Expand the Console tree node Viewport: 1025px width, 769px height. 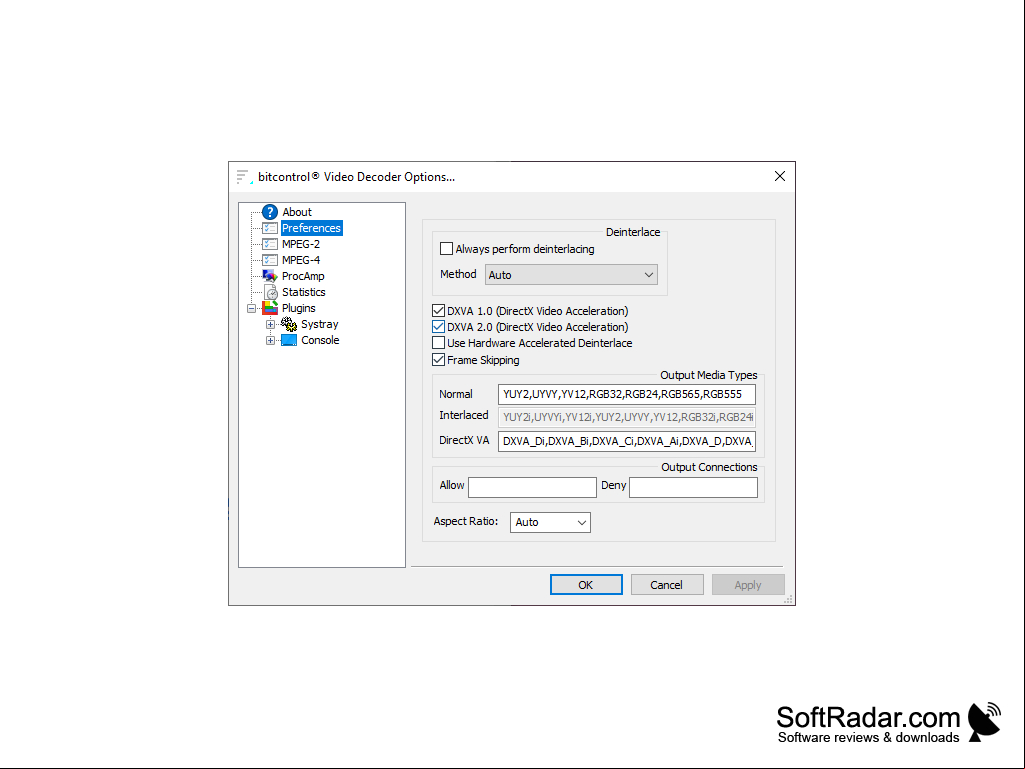click(x=270, y=340)
